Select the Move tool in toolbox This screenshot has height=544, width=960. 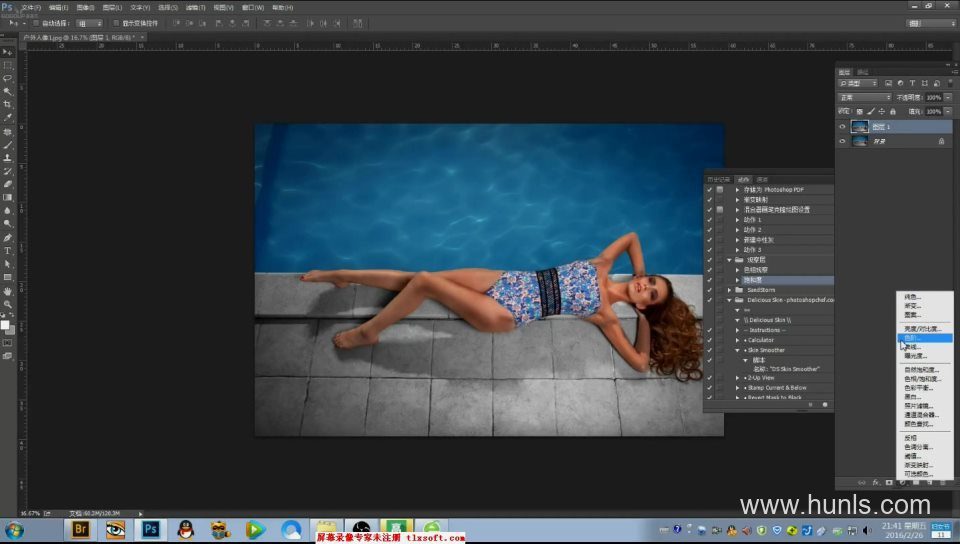(x=7, y=52)
